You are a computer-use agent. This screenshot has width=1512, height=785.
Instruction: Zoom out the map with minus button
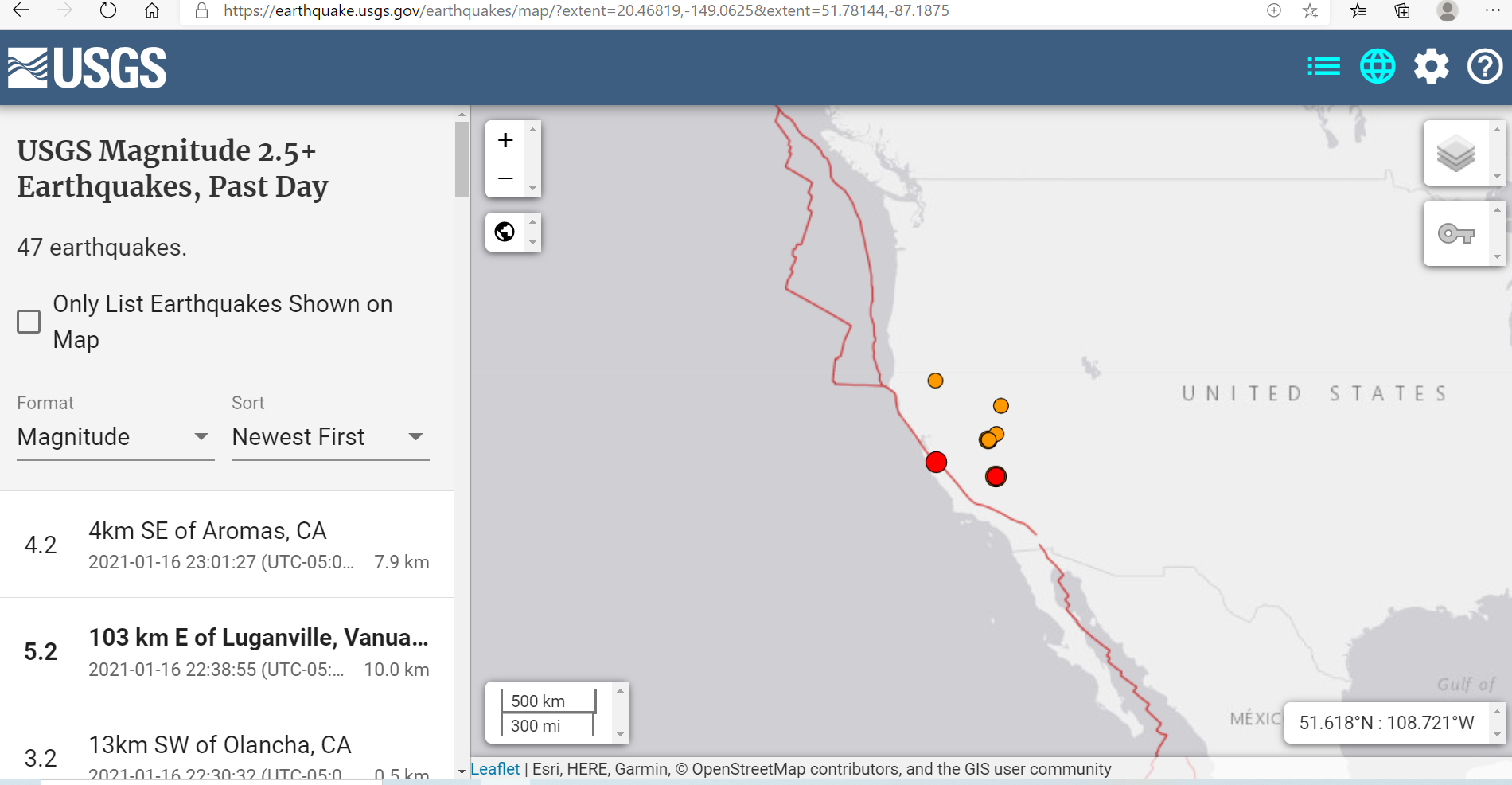coord(505,178)
